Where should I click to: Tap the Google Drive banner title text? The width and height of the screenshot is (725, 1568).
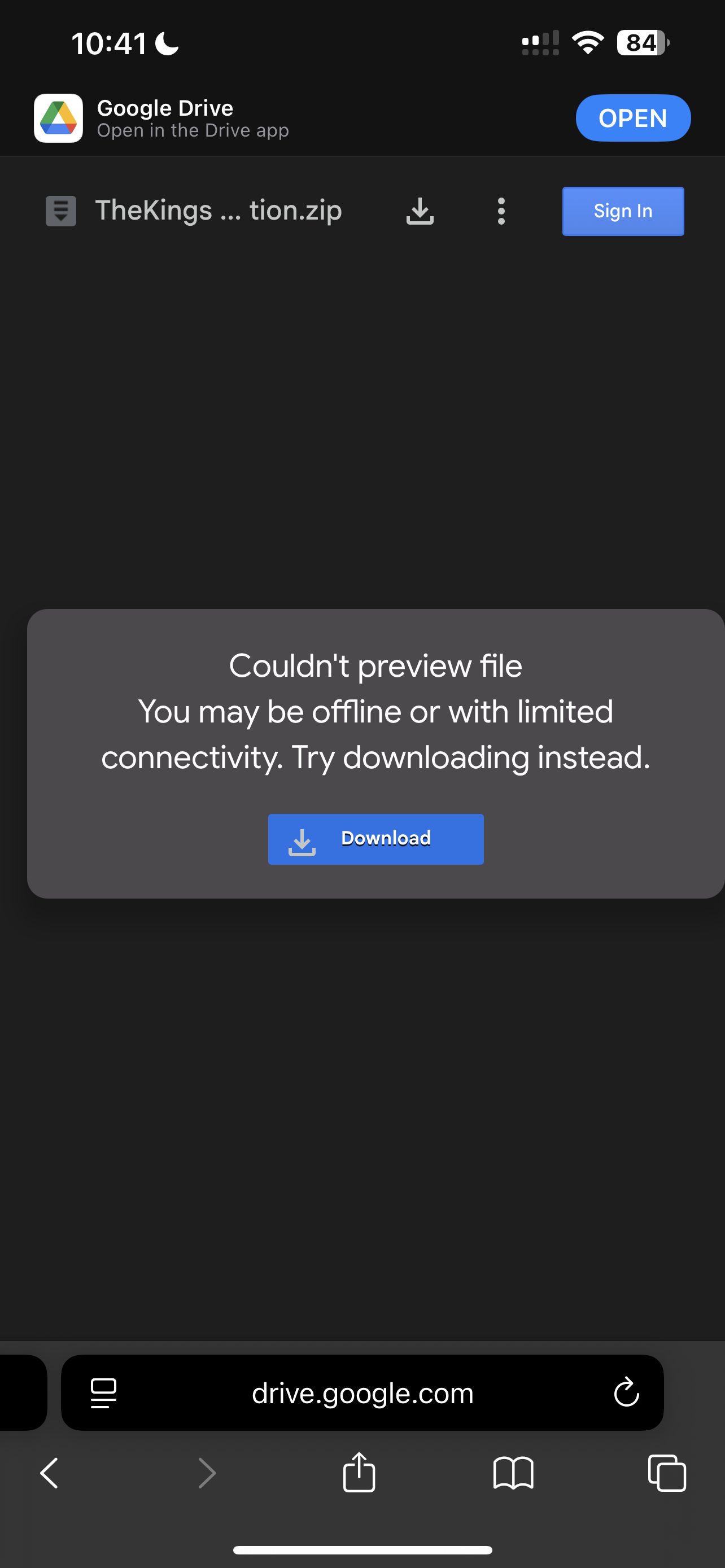click(x=165, y=108)
